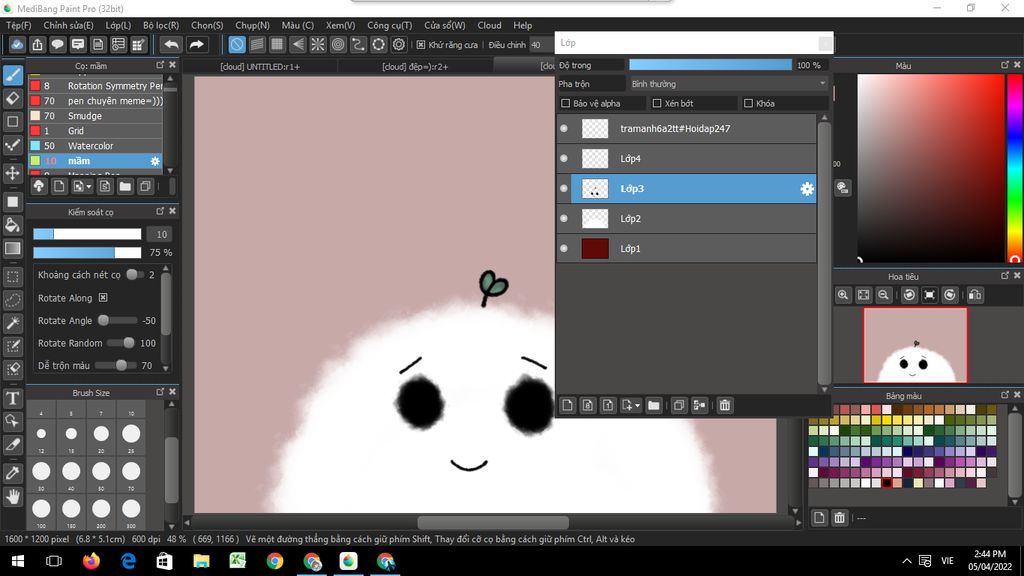Hide layer Lớp1
The height and width of the screenshot is (576, 1024).
click(x=564, y=249)
